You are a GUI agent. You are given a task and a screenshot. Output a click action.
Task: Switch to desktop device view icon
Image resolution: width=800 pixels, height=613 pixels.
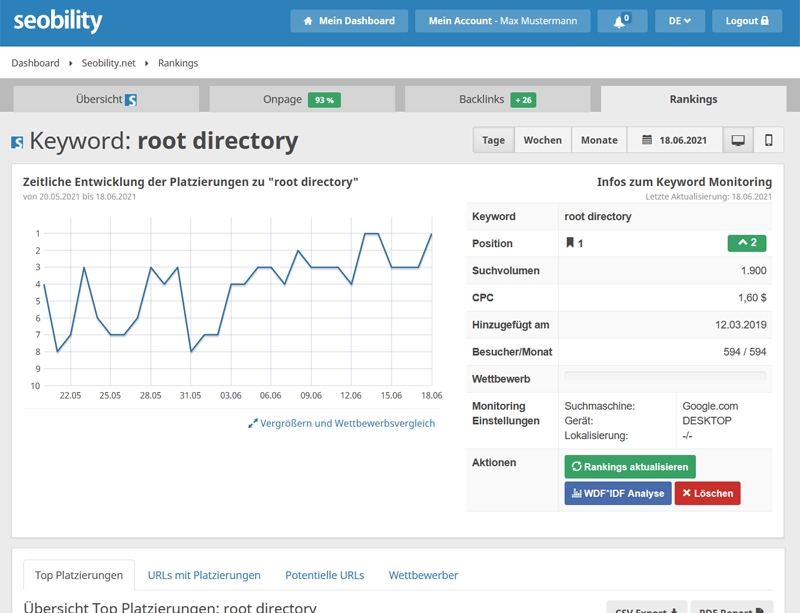click(x=738, y=140)
